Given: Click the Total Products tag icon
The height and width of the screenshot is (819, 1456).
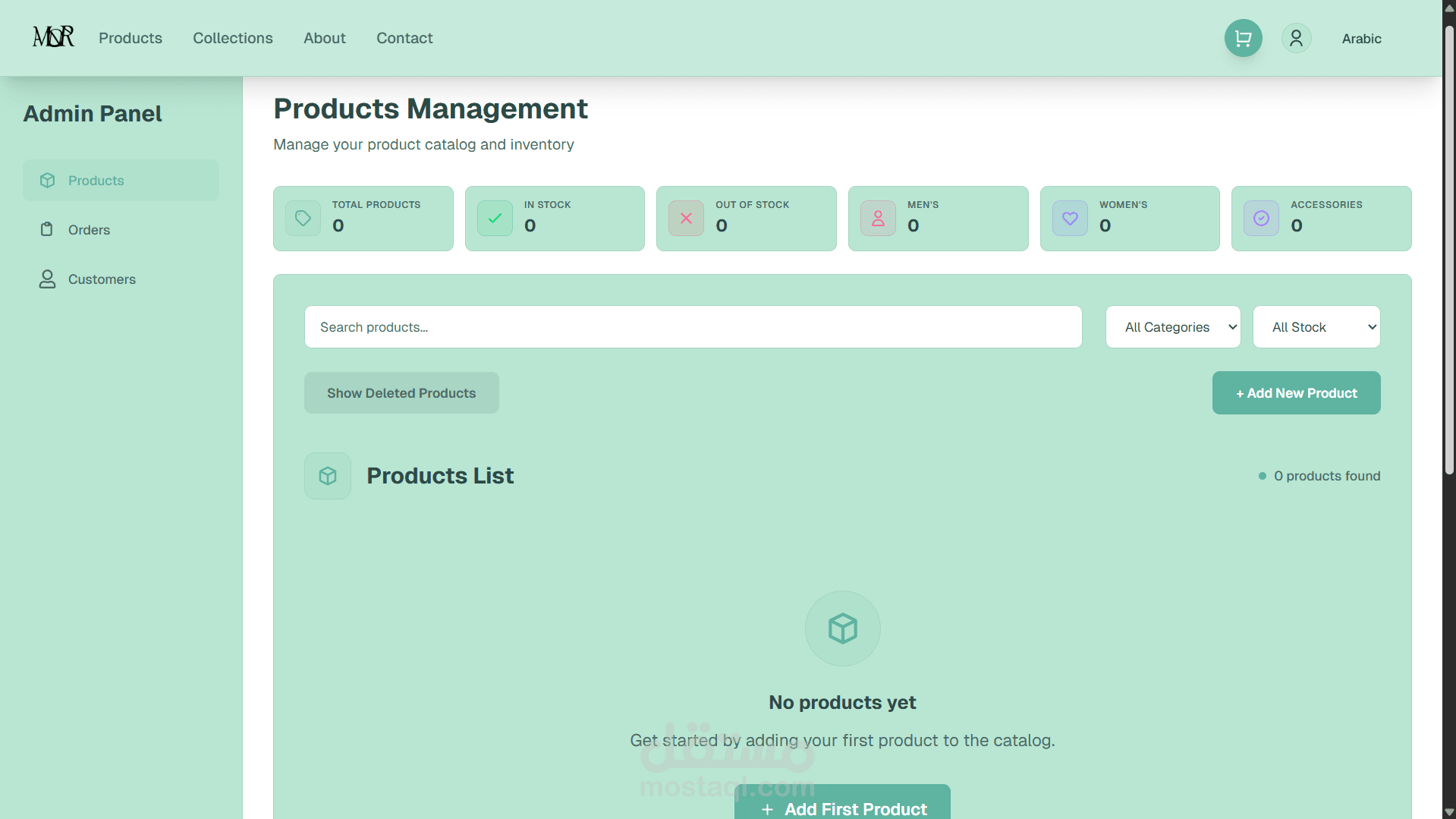Looking at the screenshot, I should point(303,219).
